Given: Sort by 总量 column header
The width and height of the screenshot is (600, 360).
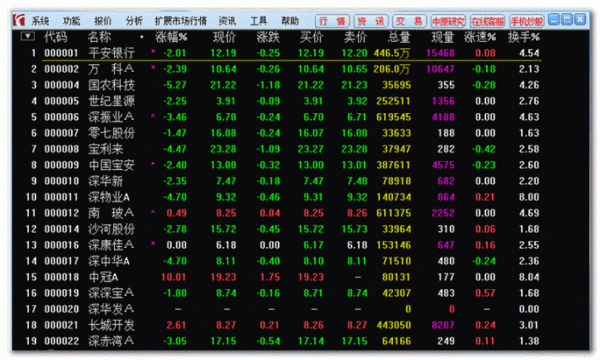Looking at the screenshot, I should pyautogui.click(x=399, y=37).
